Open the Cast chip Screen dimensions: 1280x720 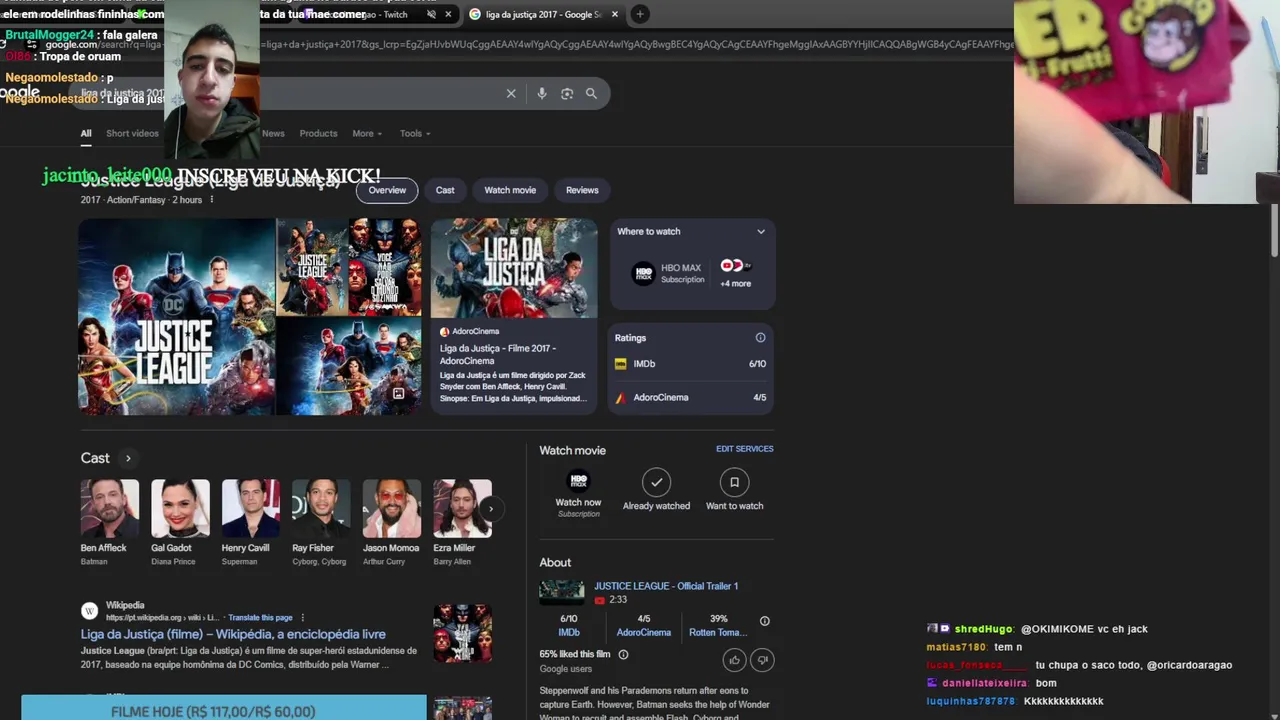click(445, 190)
